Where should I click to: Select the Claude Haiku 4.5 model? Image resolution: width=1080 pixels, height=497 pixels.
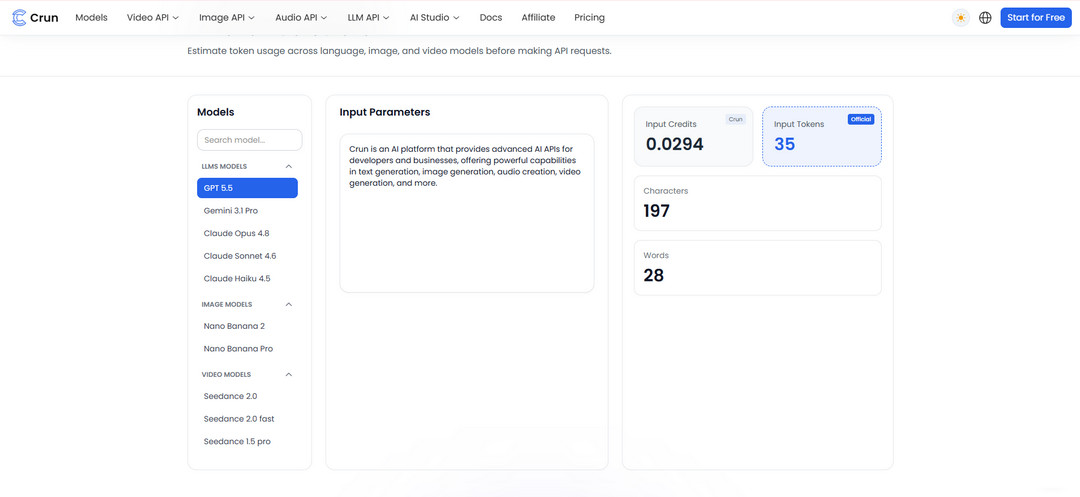[x=247, y=279]
